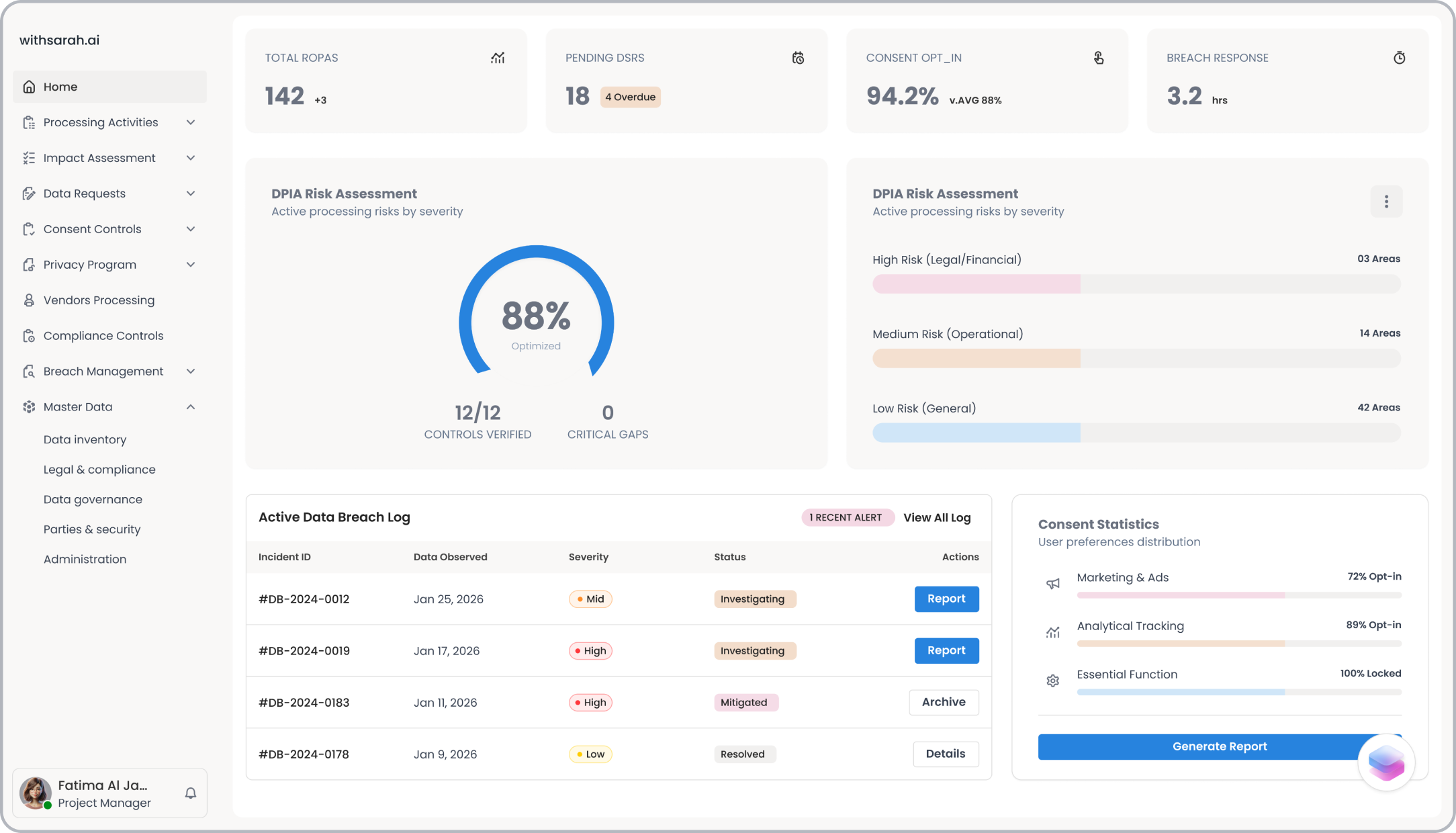The image size is (1456, 833).
Task: Click the Analytical Tracking chart icon
Action: (1053, 632)
